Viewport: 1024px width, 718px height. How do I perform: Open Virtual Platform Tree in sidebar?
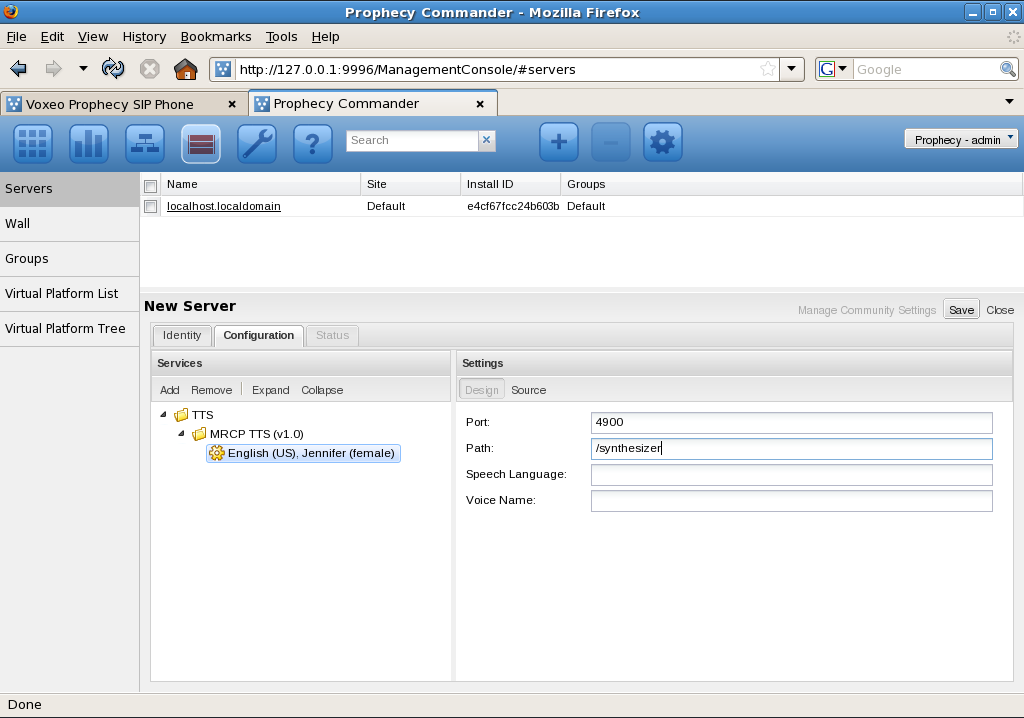[69, 329]
